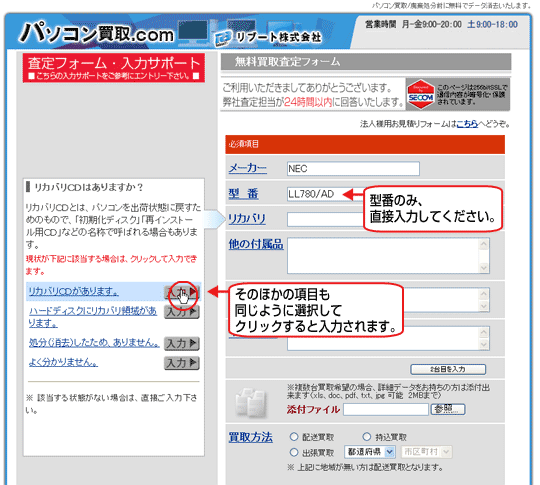Click the 必須項目 section header
The height and width of the screenshot is (485, 540).
[x=365, y=144]
